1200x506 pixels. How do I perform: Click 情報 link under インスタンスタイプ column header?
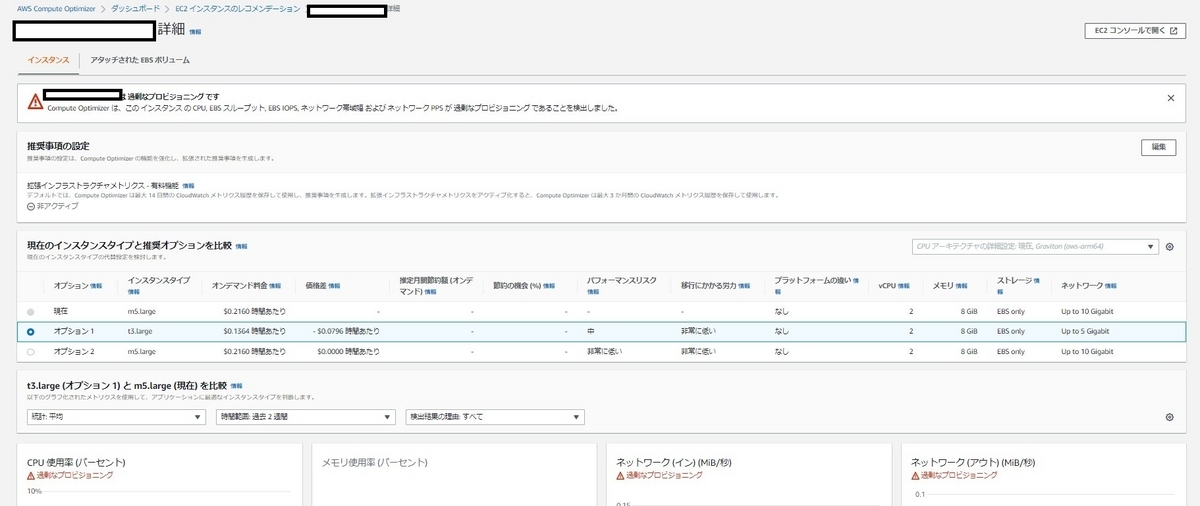click(x=134, y=292)
